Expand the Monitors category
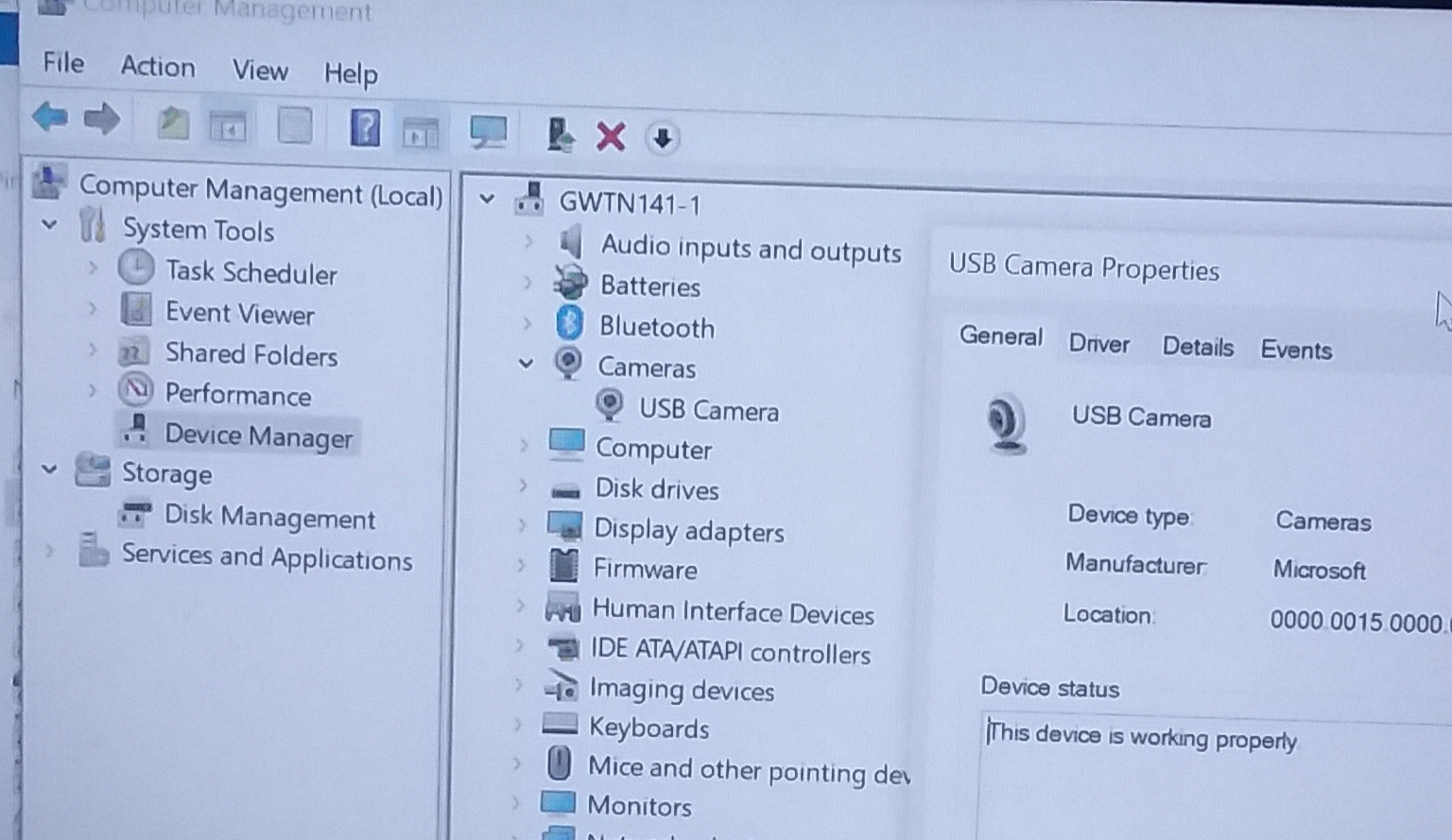 (516, 803)
